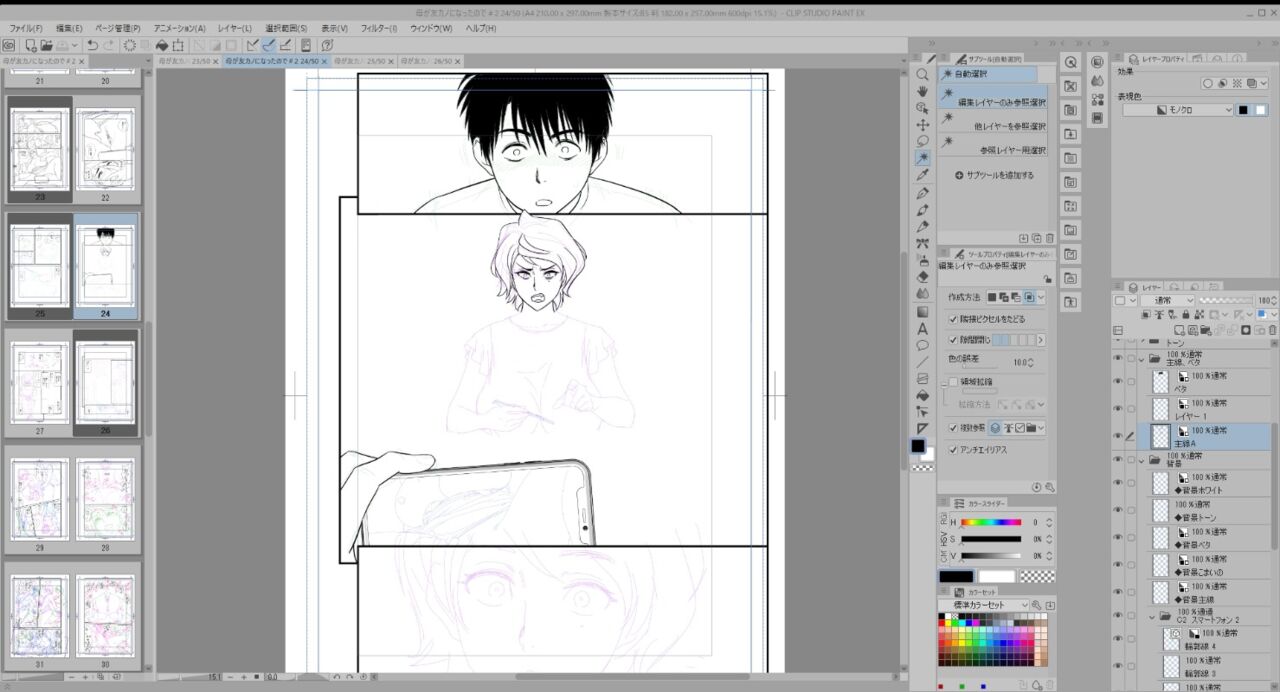Open page 27 thumbnail in page manager
Screen dimensions: 1280x692
tap(40, 386)
